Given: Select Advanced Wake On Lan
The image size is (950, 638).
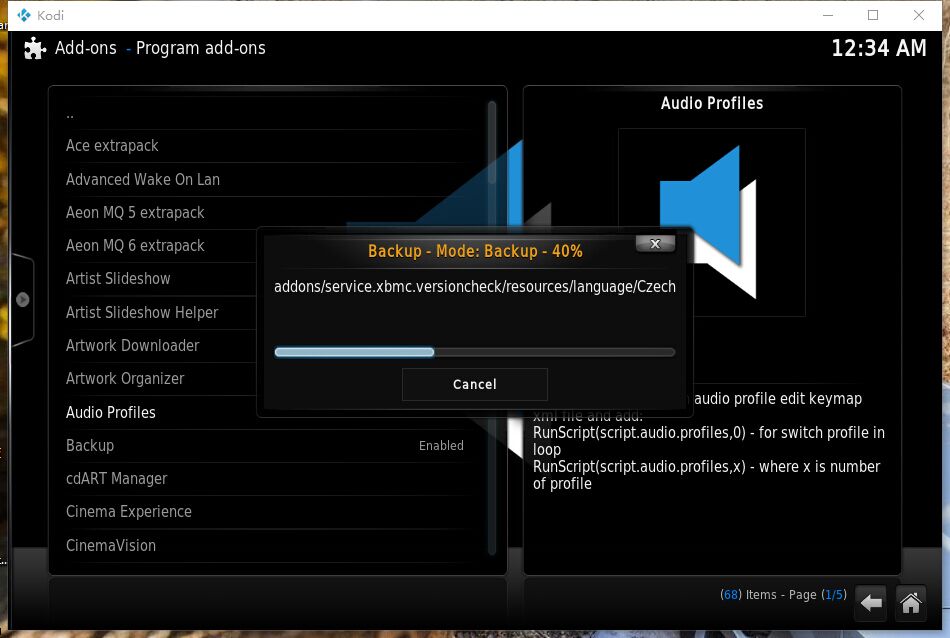Looking at the screenshot, I should tap(142, 180).
